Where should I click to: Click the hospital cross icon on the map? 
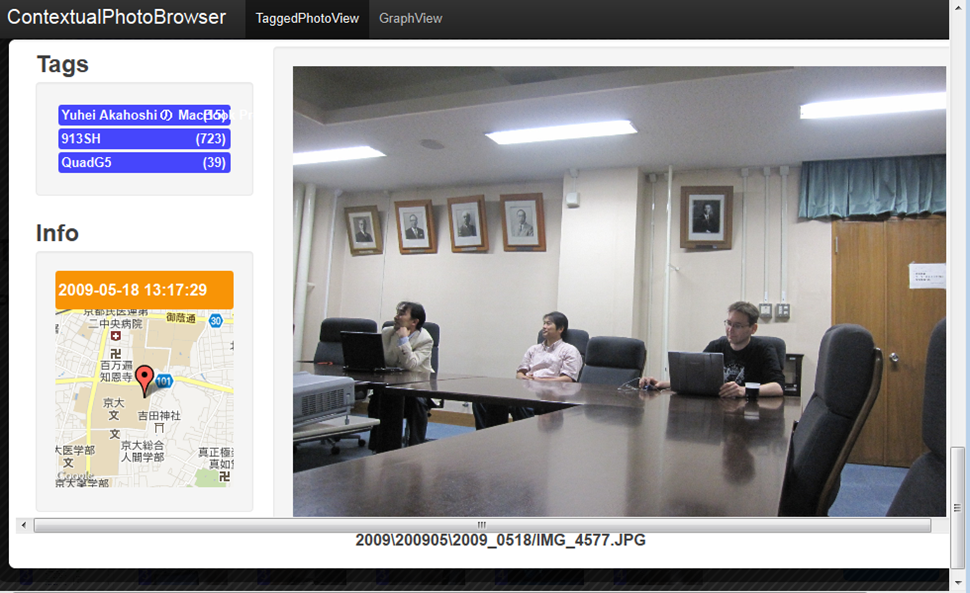[x=116, y=336]
